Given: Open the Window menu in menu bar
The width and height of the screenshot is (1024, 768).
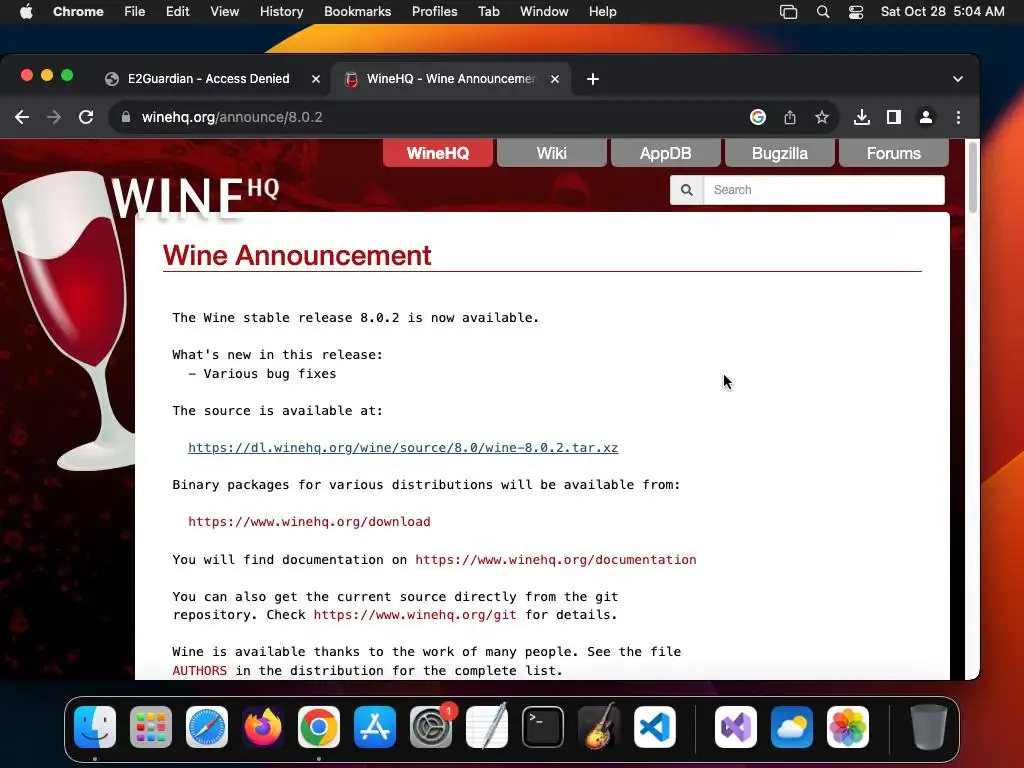Looking at the screenshot, I should point(543,12).
